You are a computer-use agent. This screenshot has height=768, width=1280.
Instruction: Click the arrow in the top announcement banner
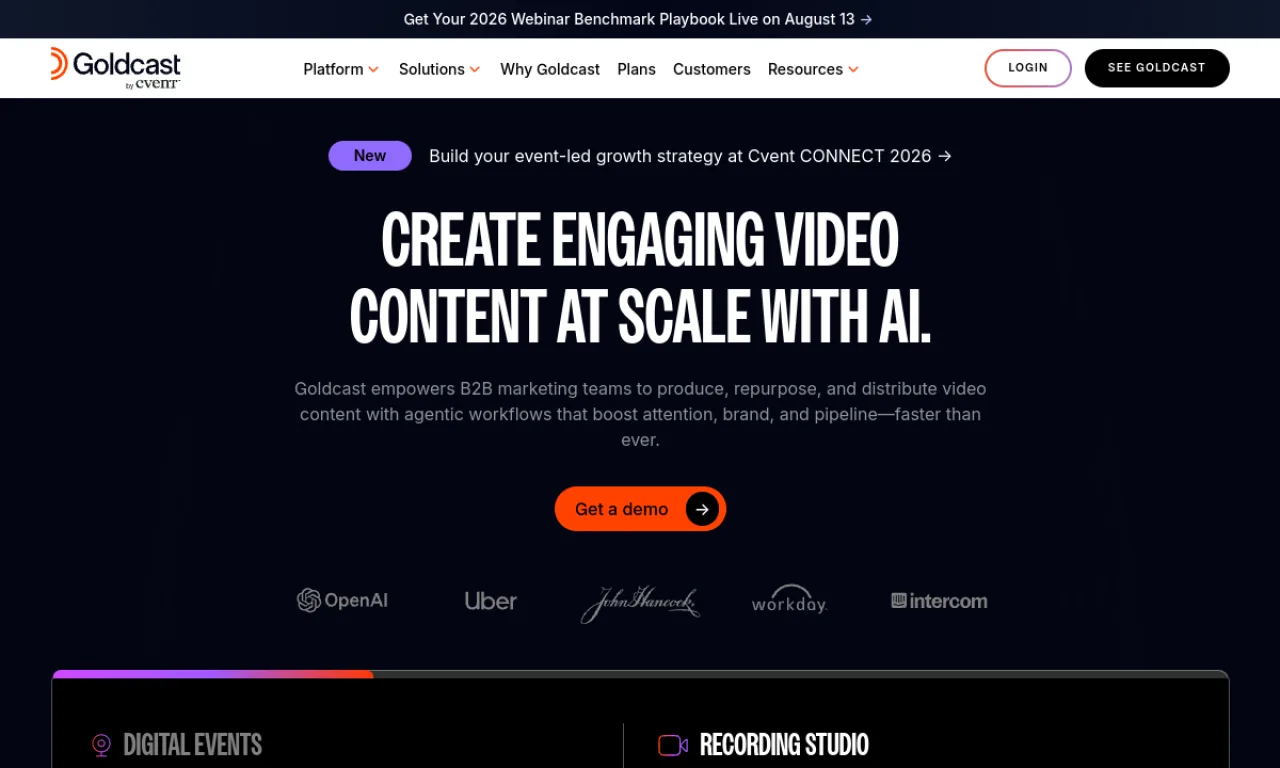pyautogui.click(x=866, y=19)
